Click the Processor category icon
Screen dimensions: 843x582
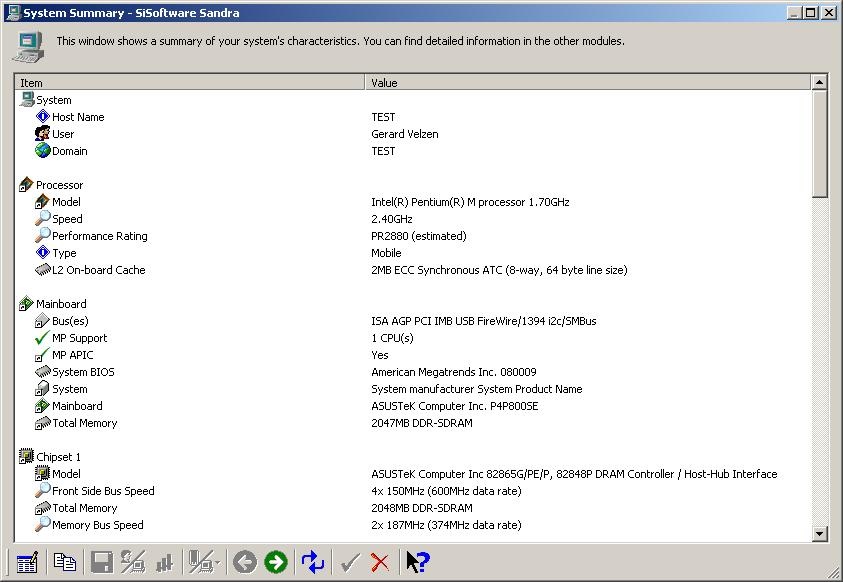[26, 184]
